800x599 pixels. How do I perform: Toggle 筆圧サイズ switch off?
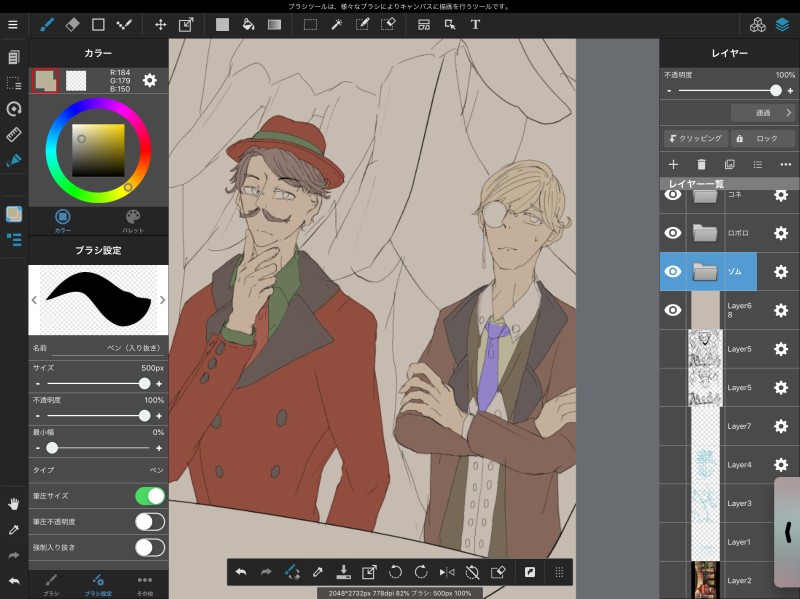pyautogui.click(x=149, y=496)
